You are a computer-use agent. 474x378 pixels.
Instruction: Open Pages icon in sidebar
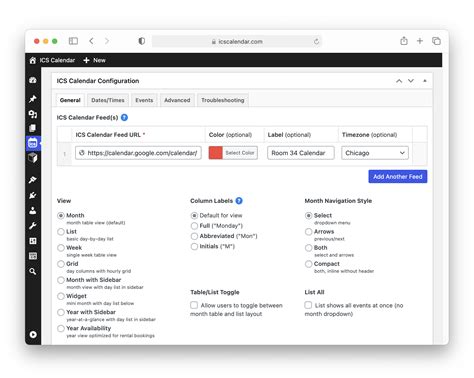click(x=33, y=128)
